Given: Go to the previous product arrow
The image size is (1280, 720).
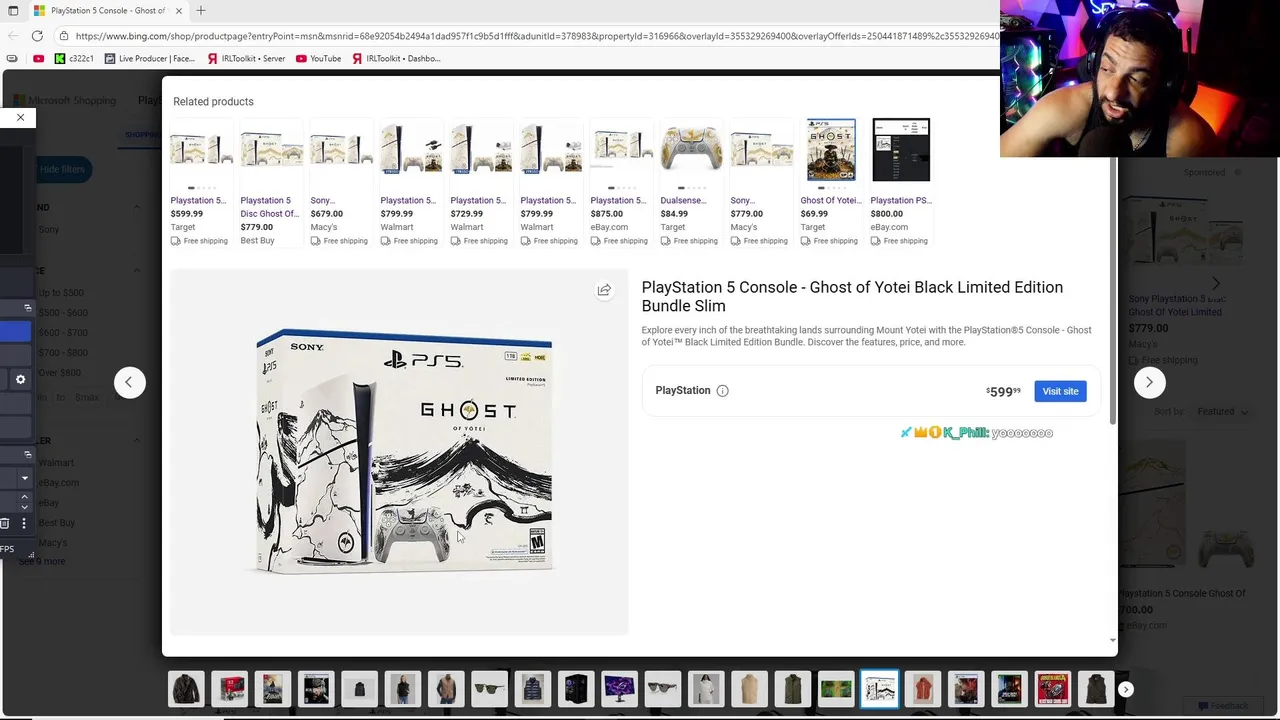Looking at the screenshot, I should [x=129, y=382].
